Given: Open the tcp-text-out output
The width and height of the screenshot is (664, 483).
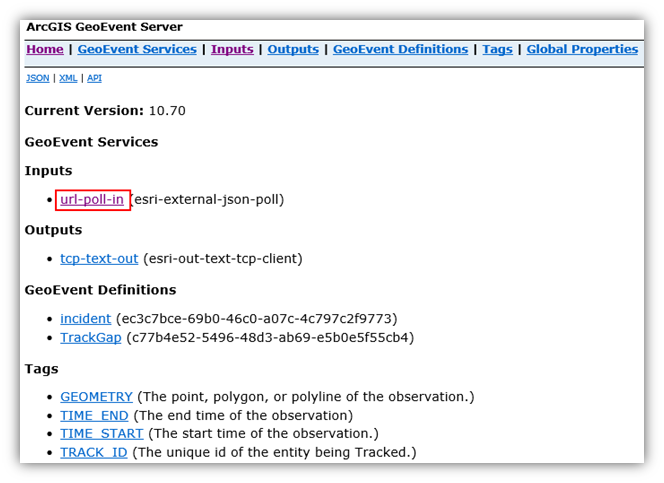Looking at the screenshot, I should click(x=99, y=259).
